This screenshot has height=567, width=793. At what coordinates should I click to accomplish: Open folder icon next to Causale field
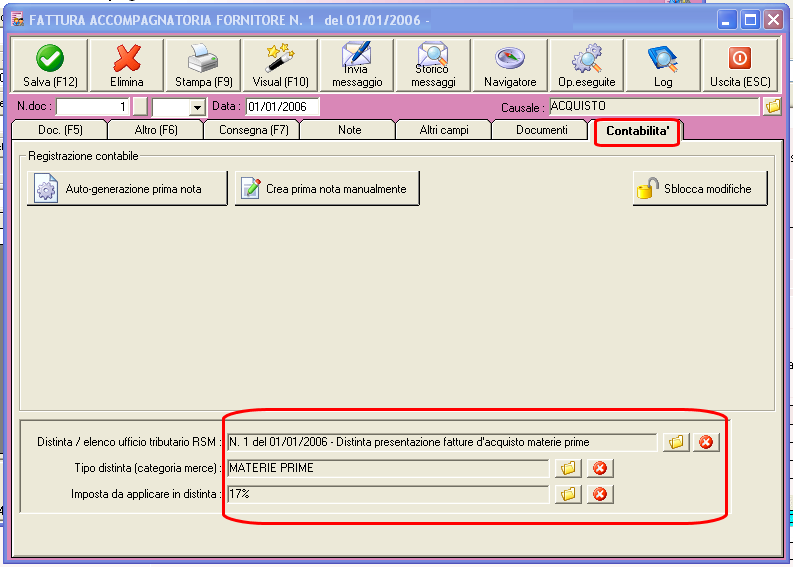[x=773, y=106]
